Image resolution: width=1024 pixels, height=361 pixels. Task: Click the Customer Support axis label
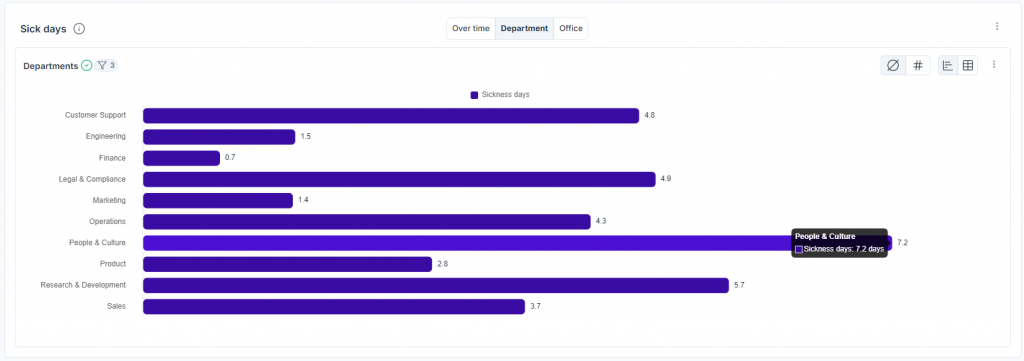(x=95, y=116)
